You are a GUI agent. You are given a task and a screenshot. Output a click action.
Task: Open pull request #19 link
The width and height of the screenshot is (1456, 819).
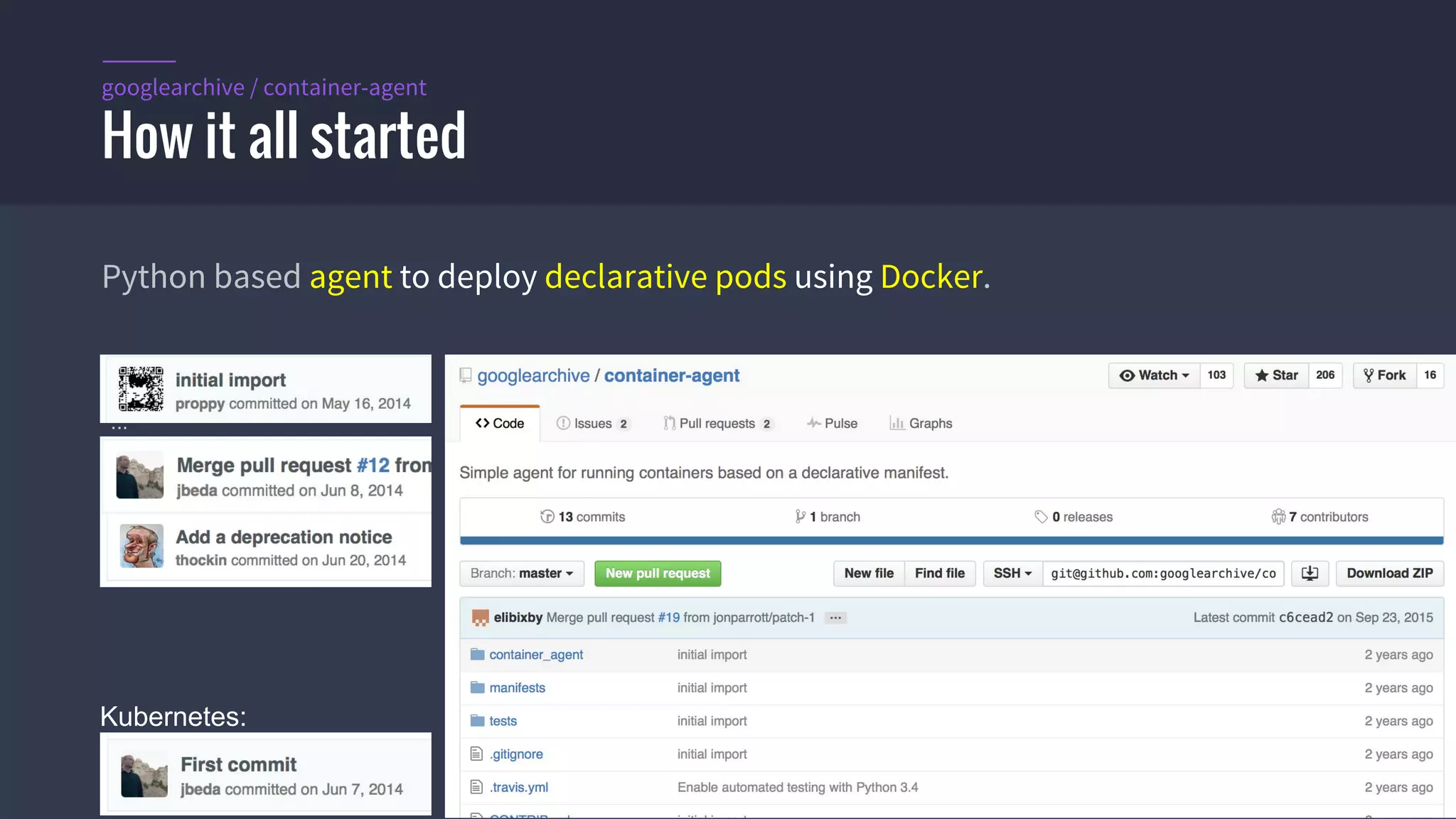coord(668,618)
